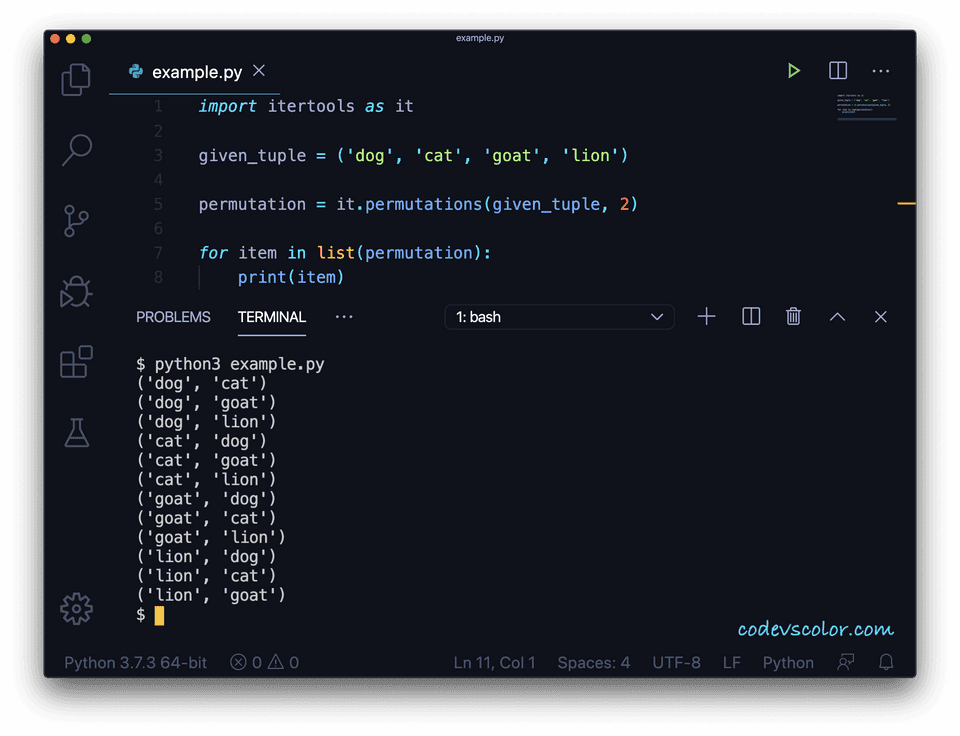Maximize the panel with up chevron

point(837,317)
